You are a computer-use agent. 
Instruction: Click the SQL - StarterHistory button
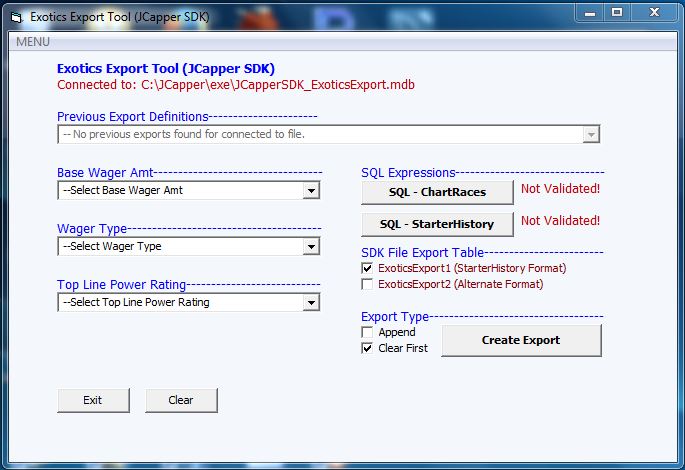coord(437,224)
